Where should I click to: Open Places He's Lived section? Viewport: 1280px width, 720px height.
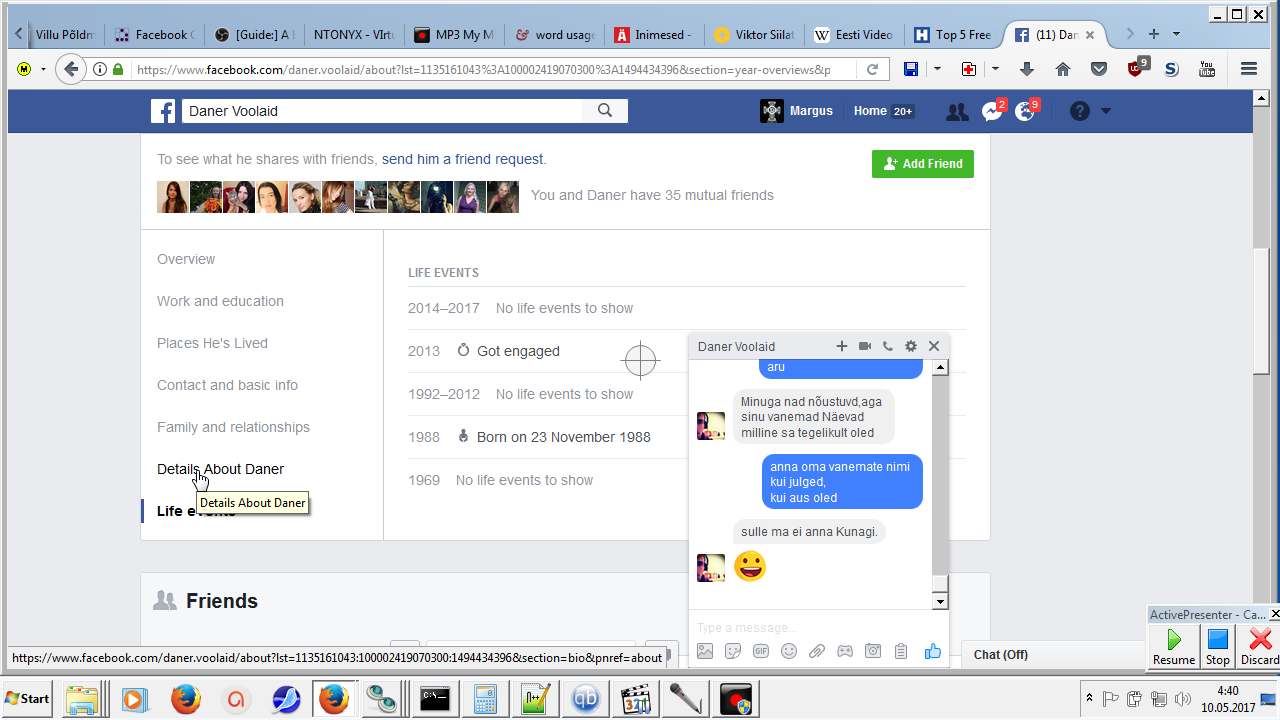[212, 343]
